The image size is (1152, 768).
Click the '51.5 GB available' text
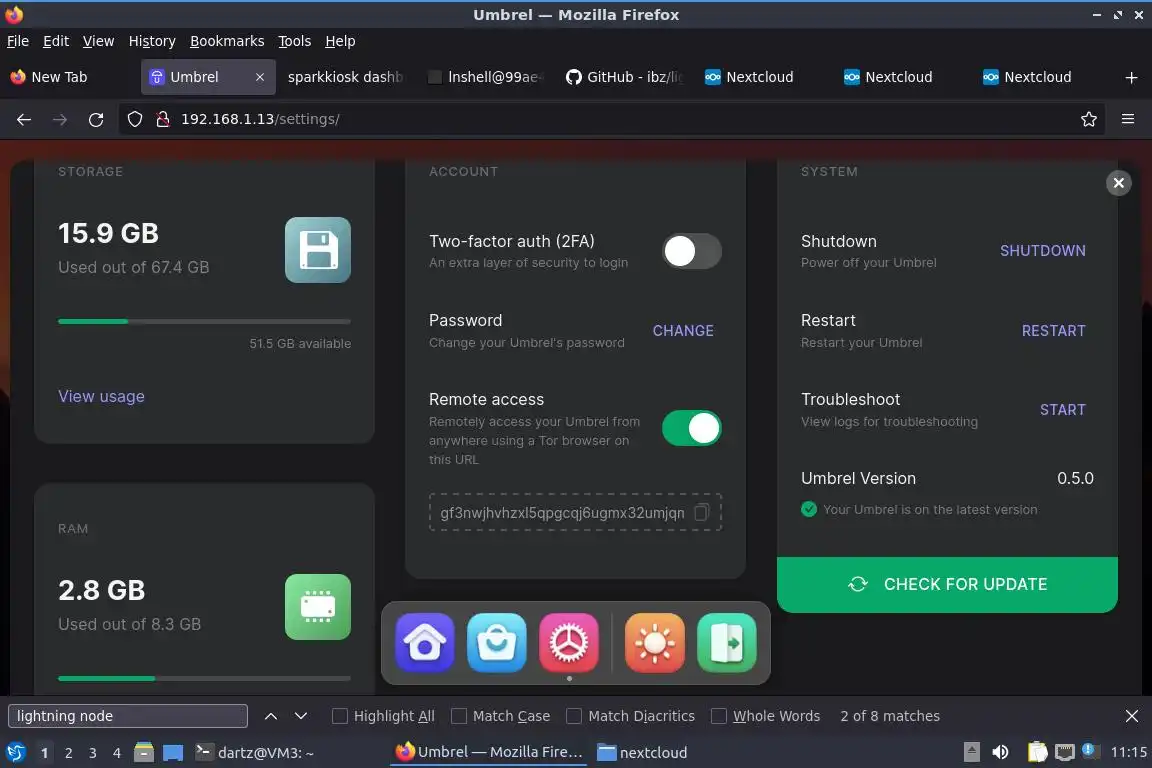[x=300, y=343]
